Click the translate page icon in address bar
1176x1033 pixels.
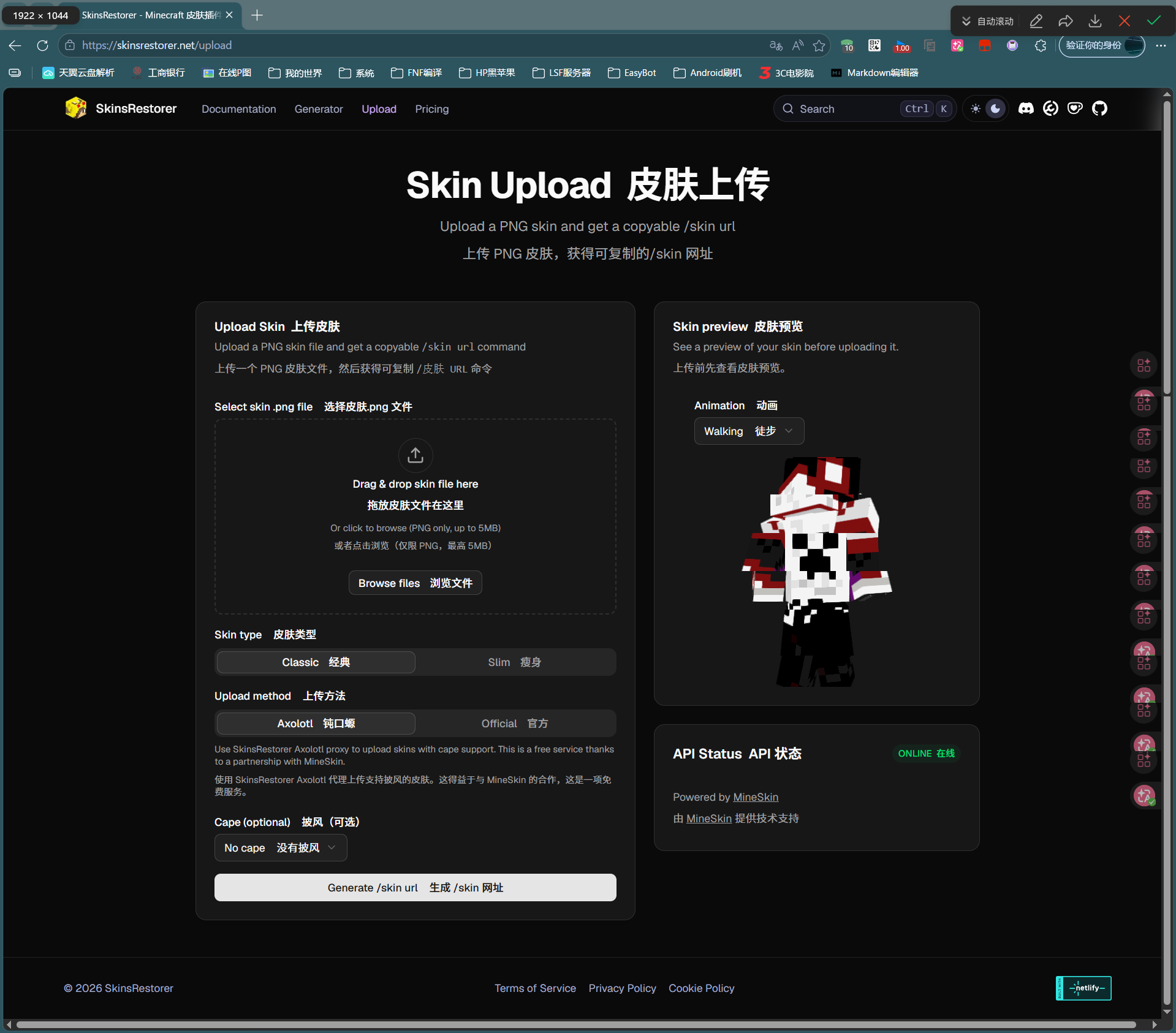776,45
